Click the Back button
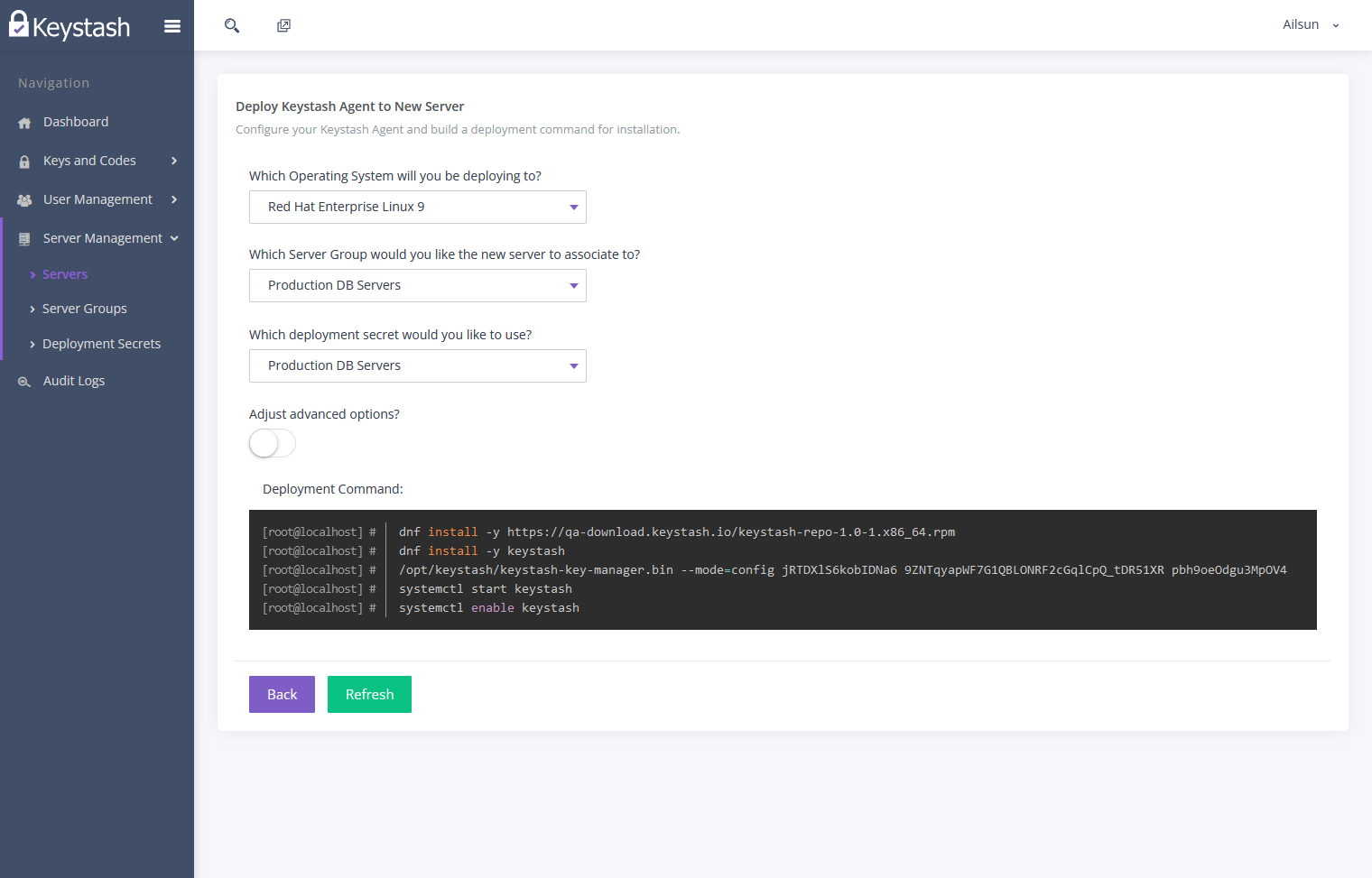Viewport: 1372px width, 878px height. tap(282, 694)
